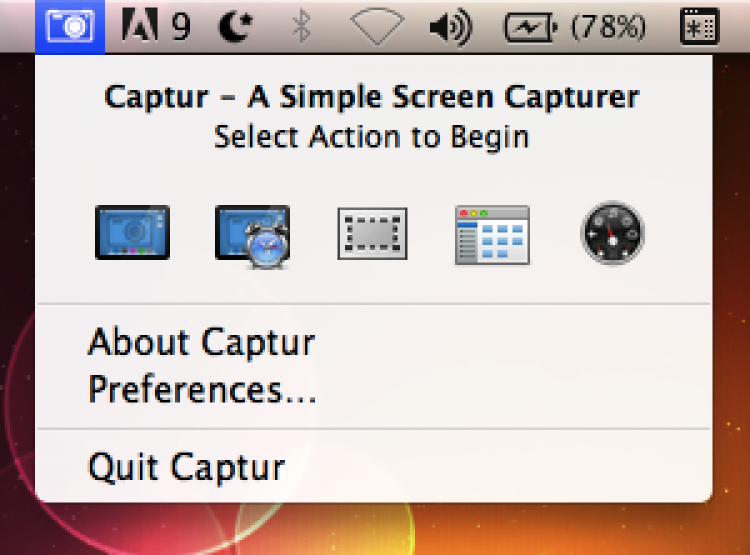This screenshot has height=555, width=750.
Task: Click the number 9 beside the Adobe icon
Action: (181, 27)
